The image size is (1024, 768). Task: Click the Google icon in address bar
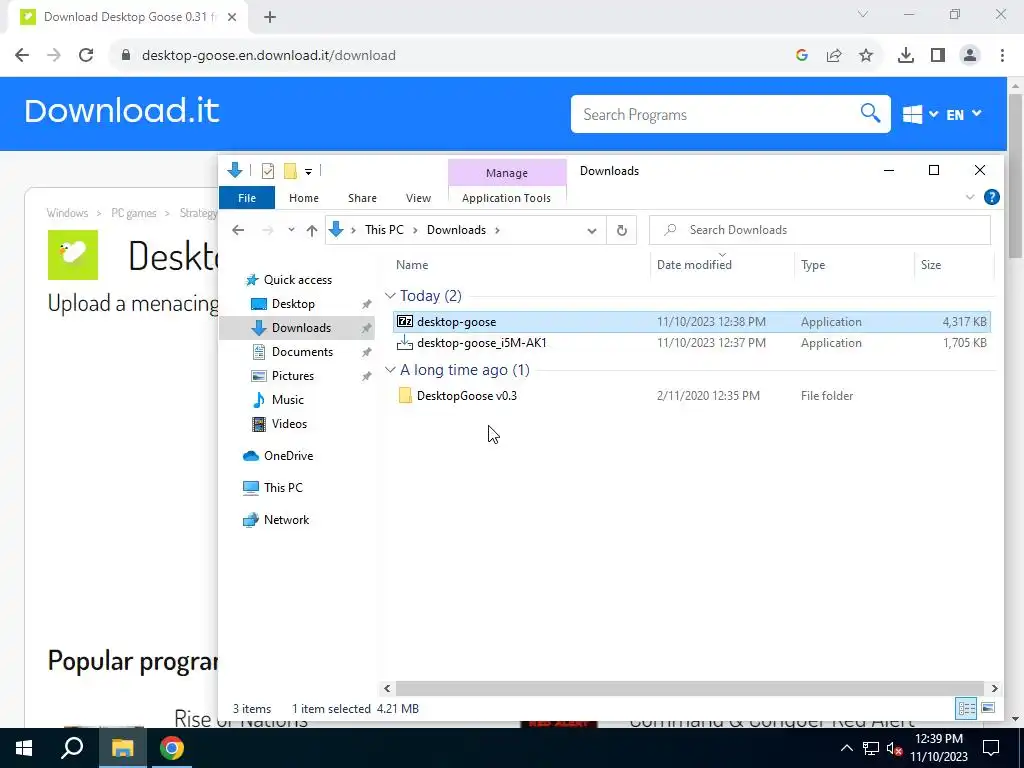(x=802, y=55)
